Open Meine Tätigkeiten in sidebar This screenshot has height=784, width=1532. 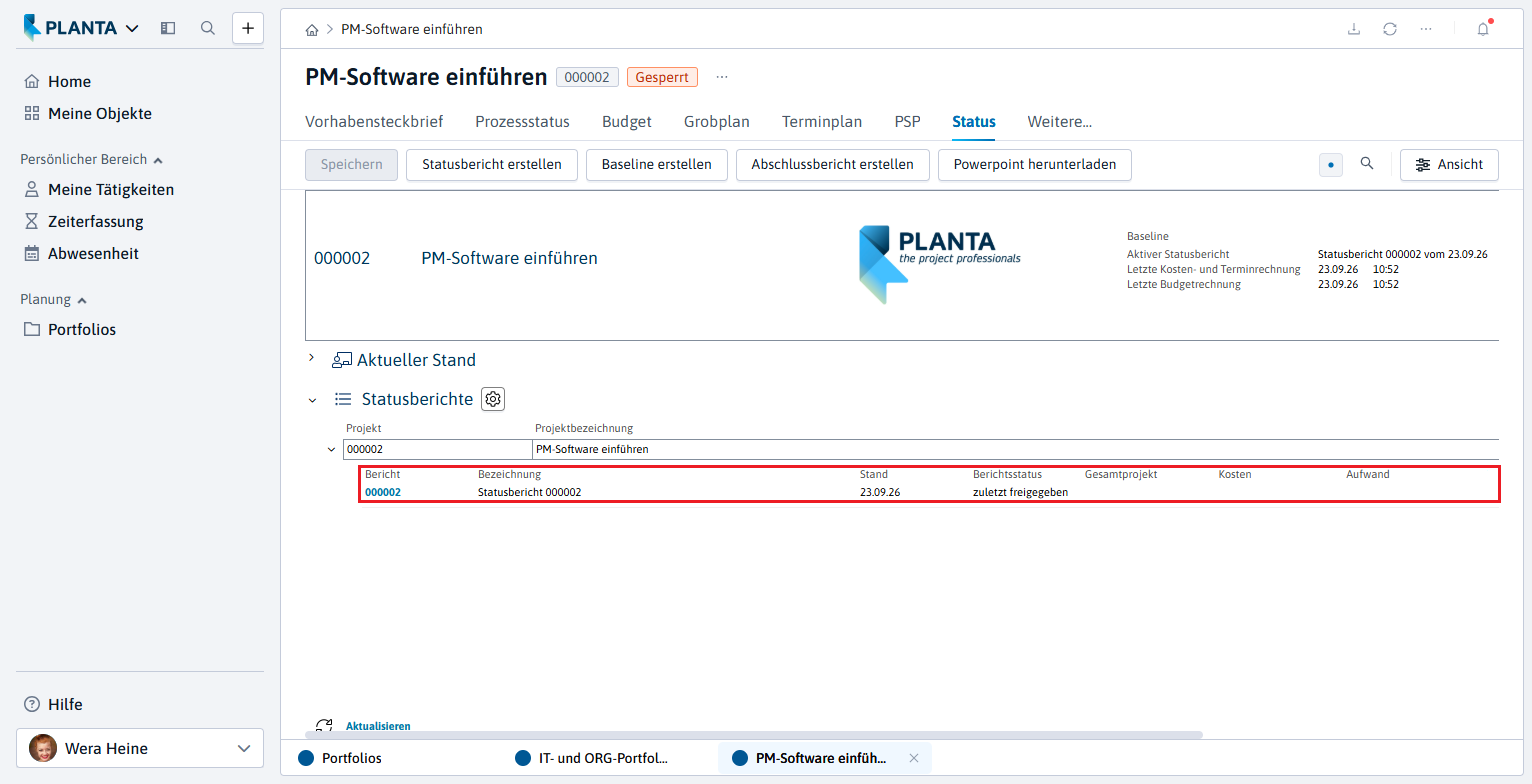[99, 190]
